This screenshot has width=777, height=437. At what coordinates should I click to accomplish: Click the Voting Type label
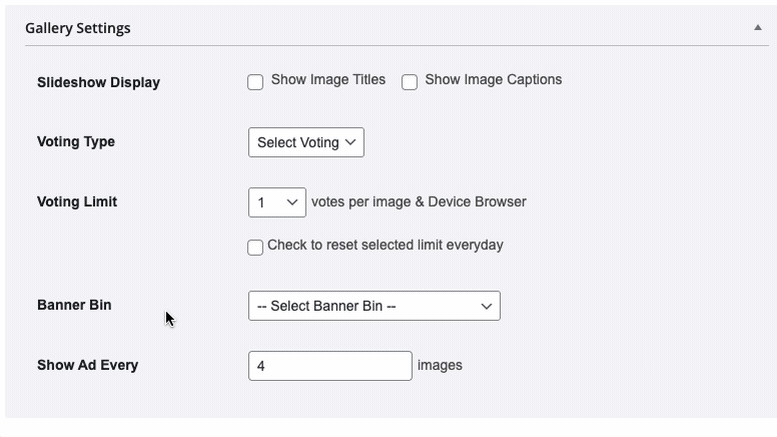76,142
